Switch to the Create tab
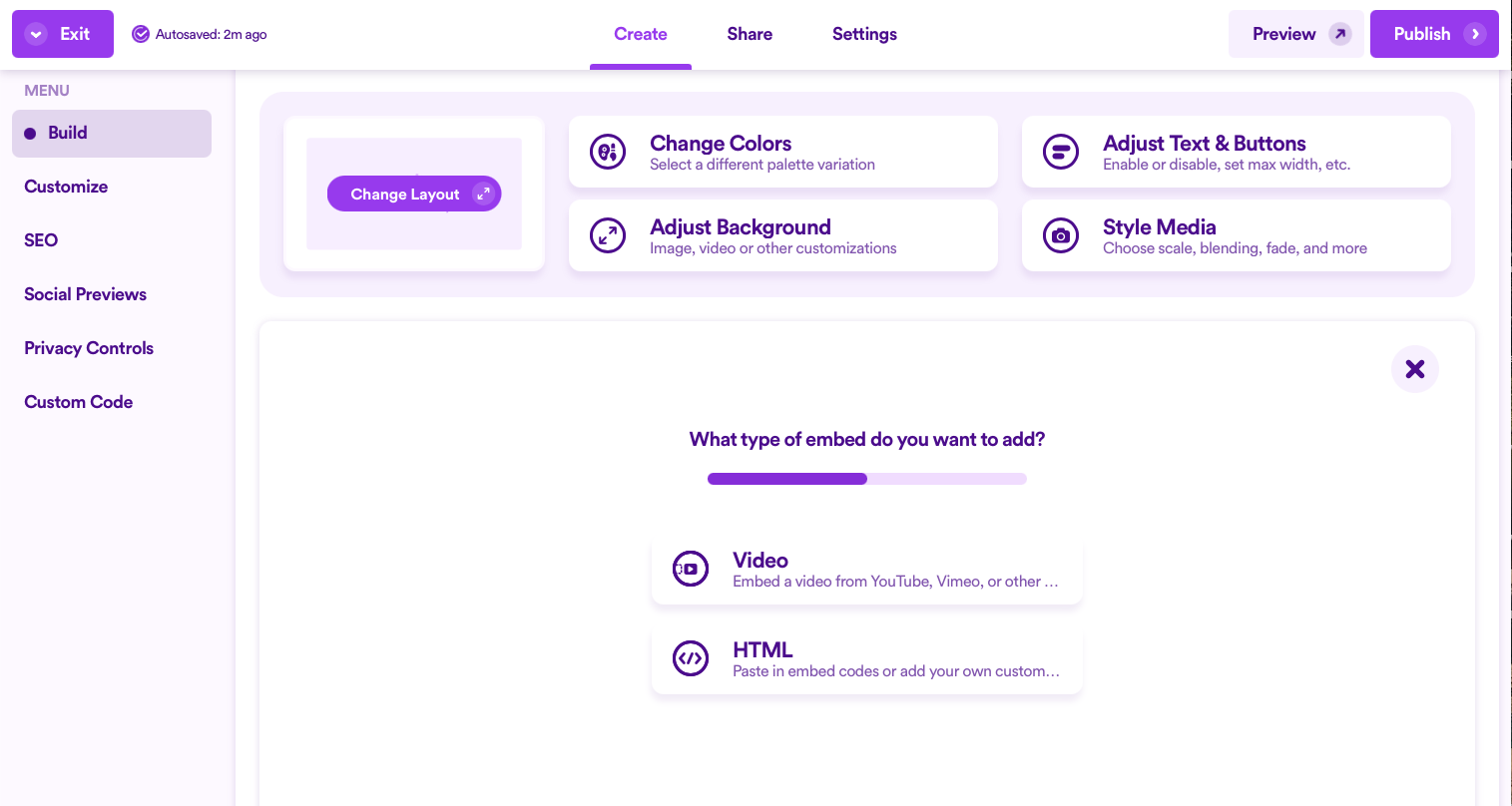The width and height of the screenshot is (1512, 806). tap(641, 34)
